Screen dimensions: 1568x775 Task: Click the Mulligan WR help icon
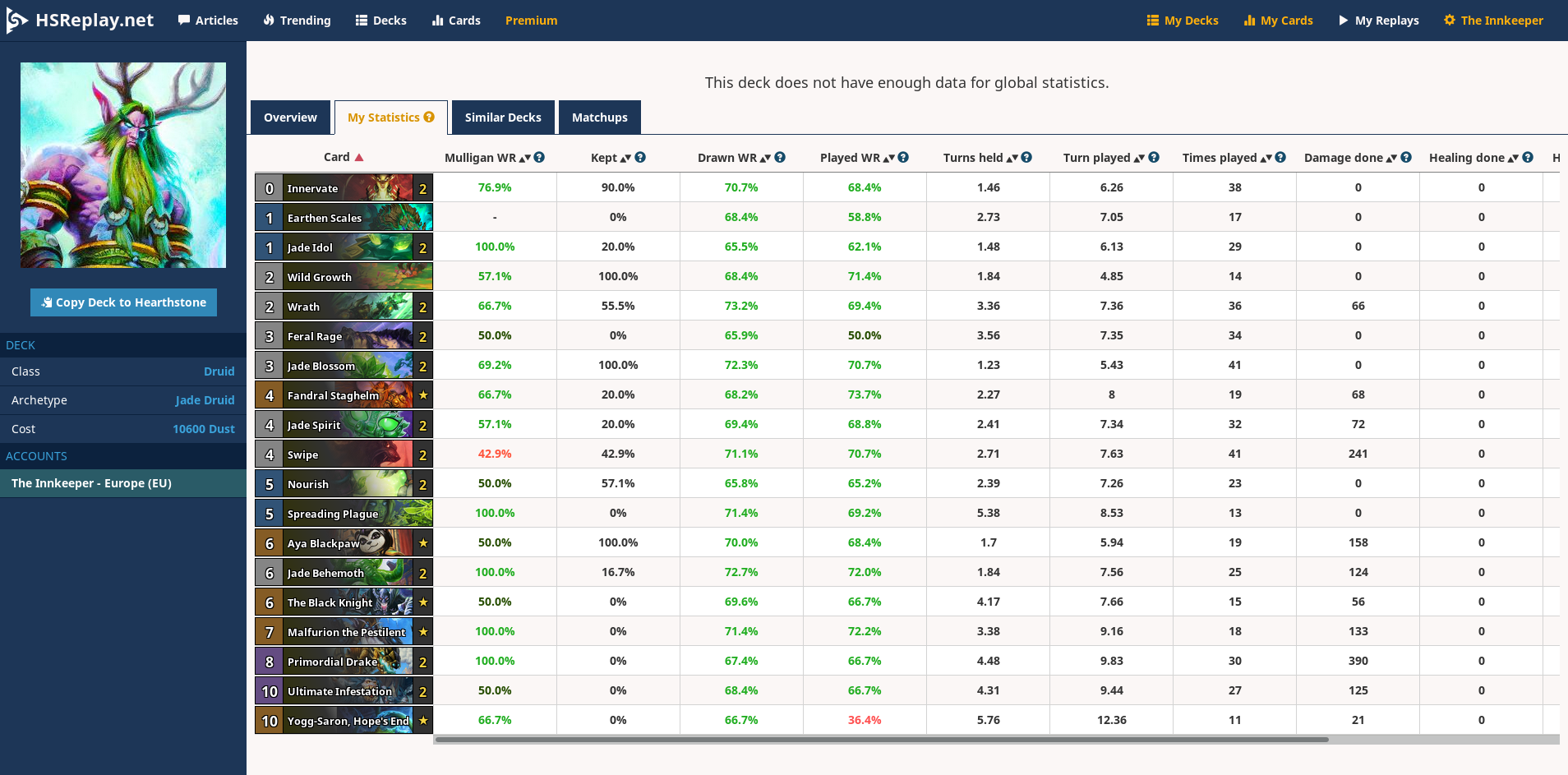[x=539, y=157]
